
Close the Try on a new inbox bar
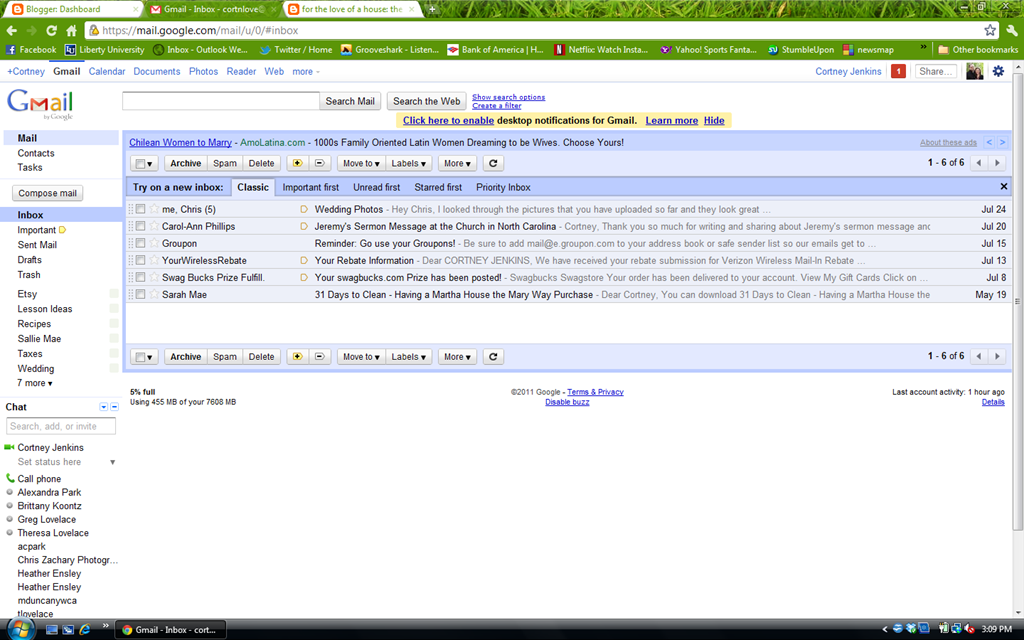click(x=1004, y=187)
